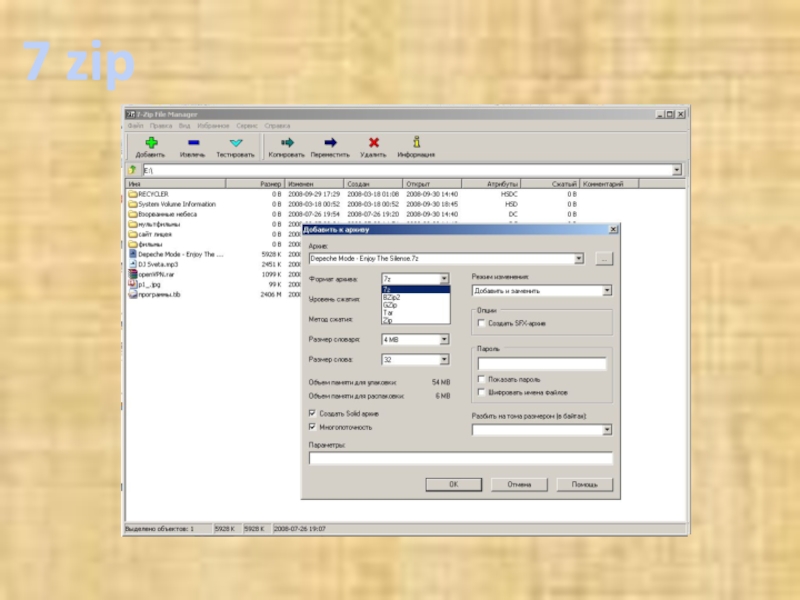
Task: Click the Информация (Info) toolbar icon
Action: [416, 142]
